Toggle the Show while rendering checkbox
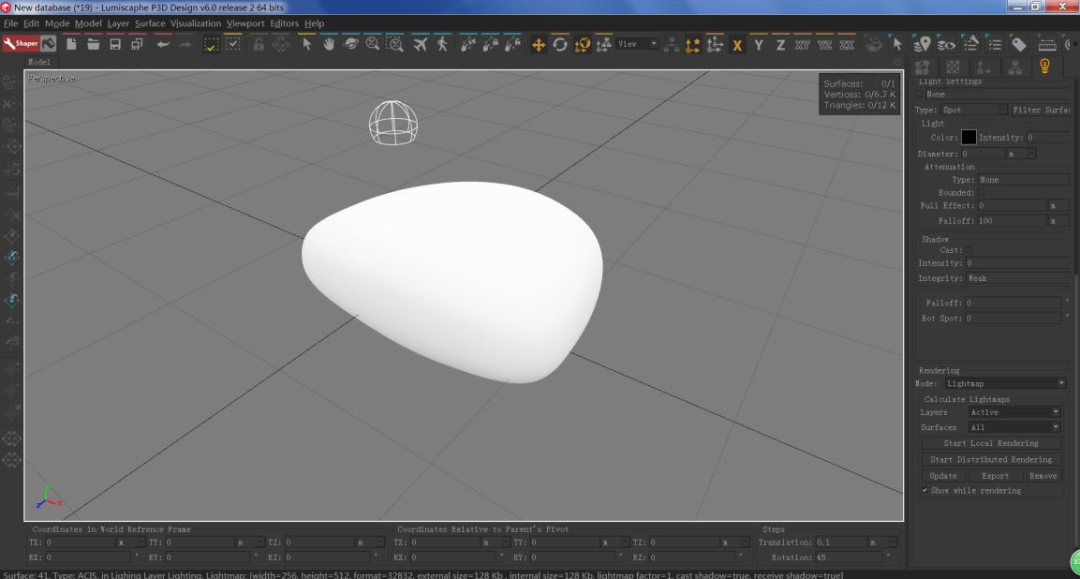1080x579 pixels. coord(925,491)
